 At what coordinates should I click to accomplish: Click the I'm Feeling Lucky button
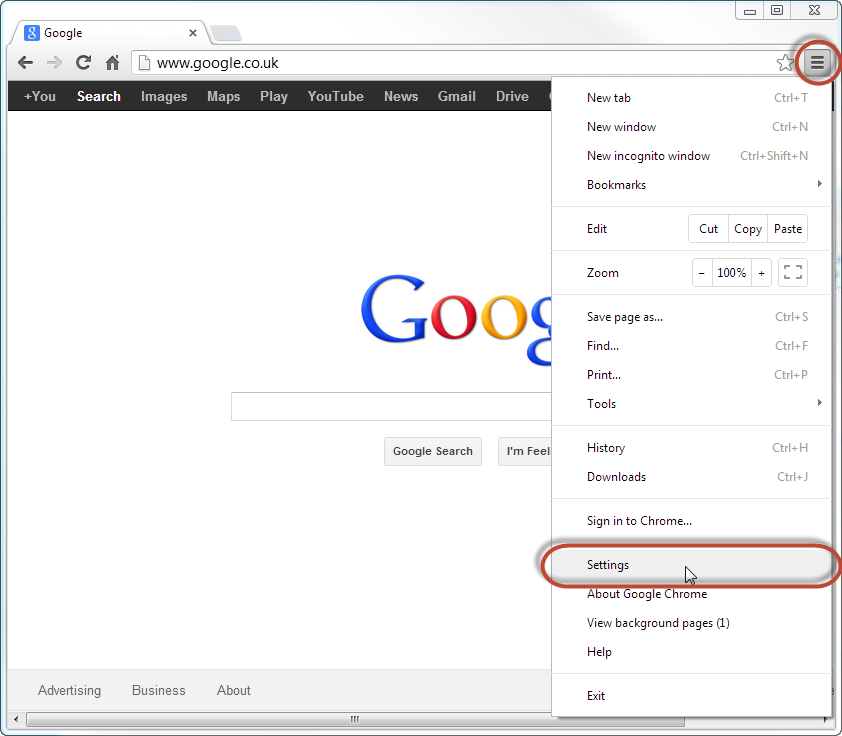coord(525,451)
